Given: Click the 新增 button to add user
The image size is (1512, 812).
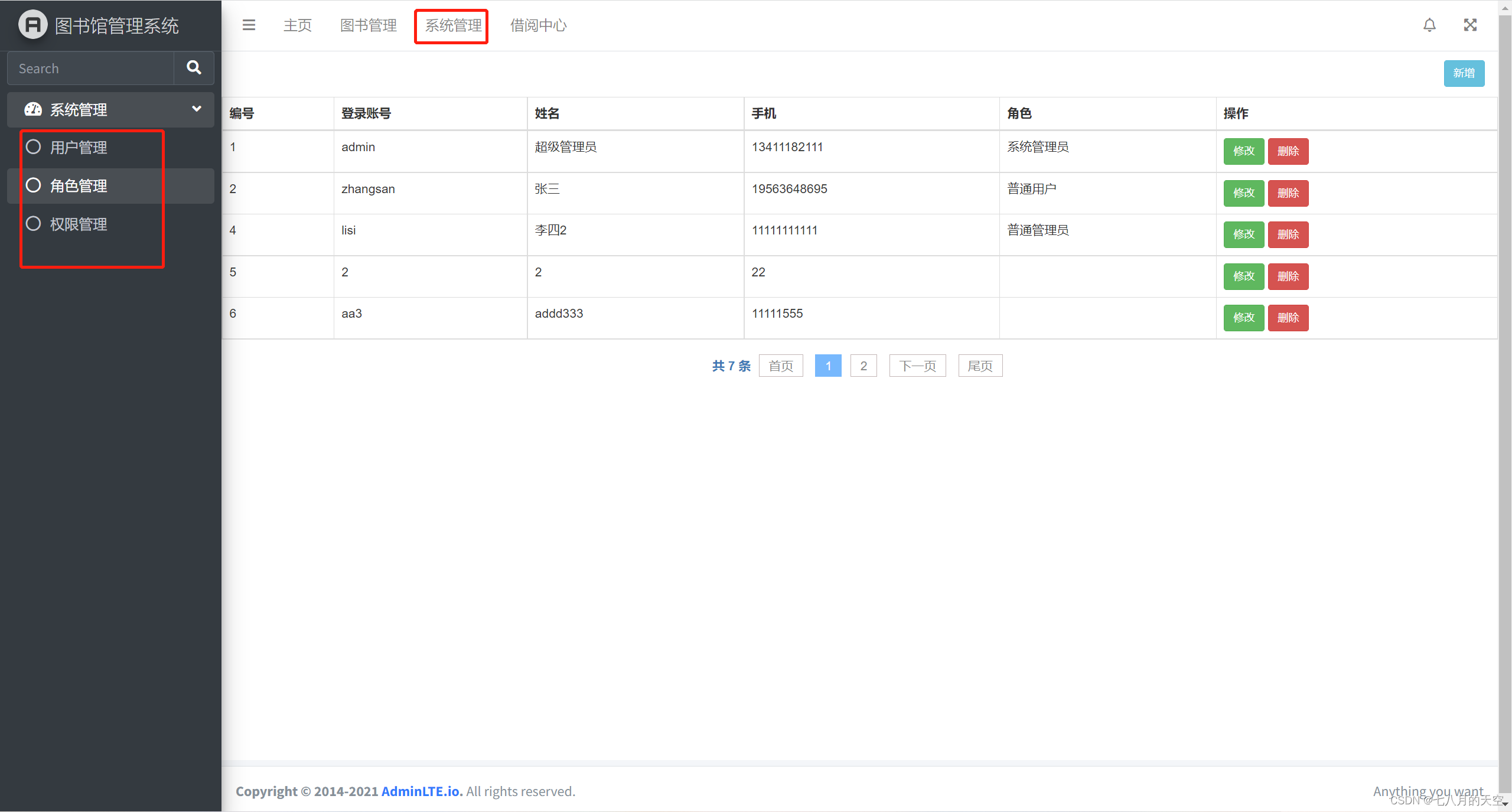Looking at the screenshot, I should [1464, 73].
